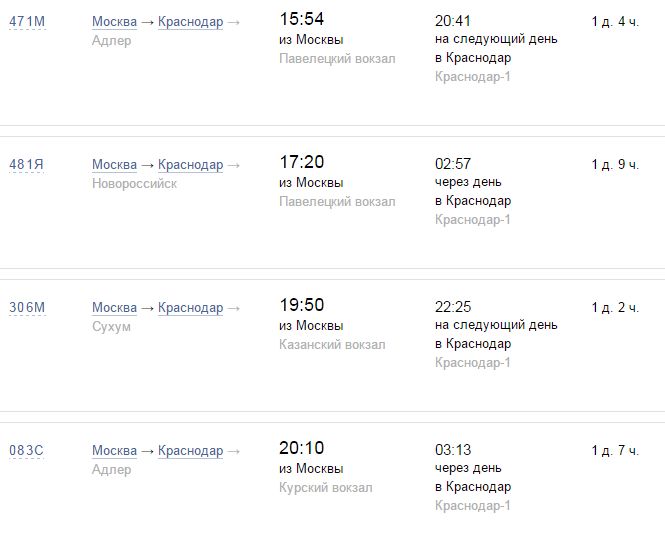This screenshot has height=541, width=665.
Task: Click the Курский вокзал station label
Action: click(326, 488)
